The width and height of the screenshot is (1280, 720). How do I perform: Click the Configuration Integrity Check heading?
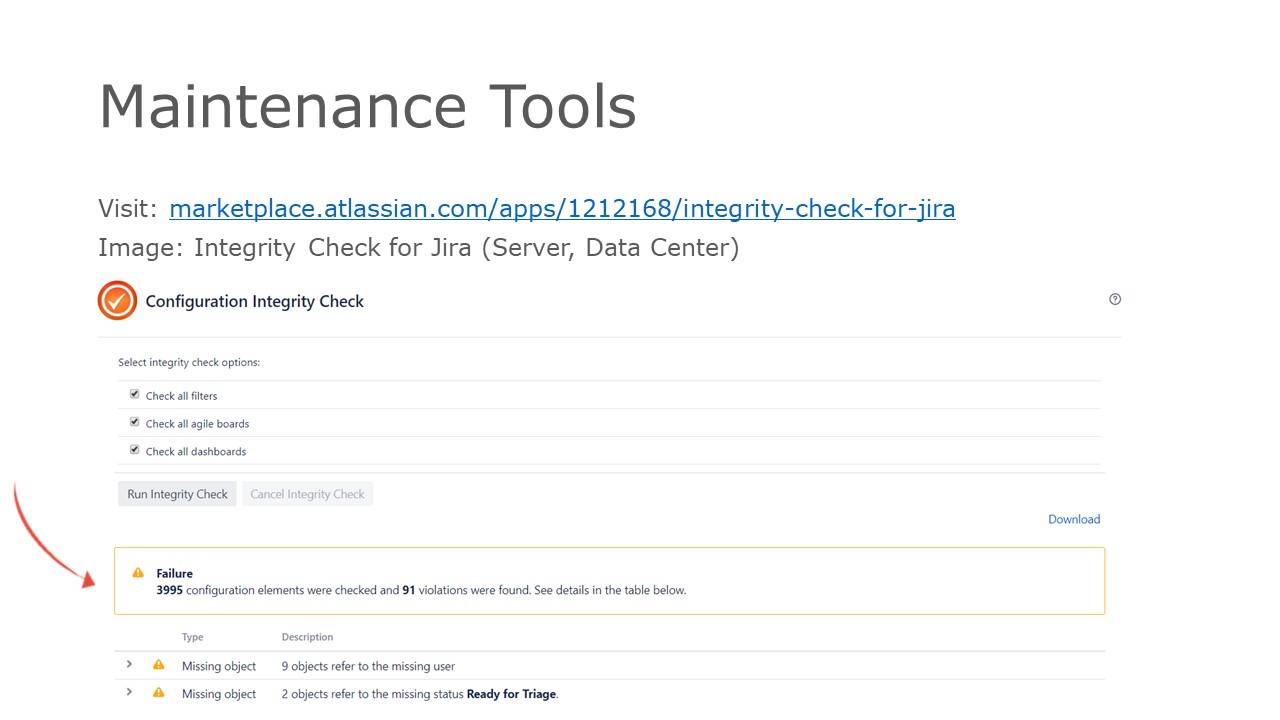[254, 301]
